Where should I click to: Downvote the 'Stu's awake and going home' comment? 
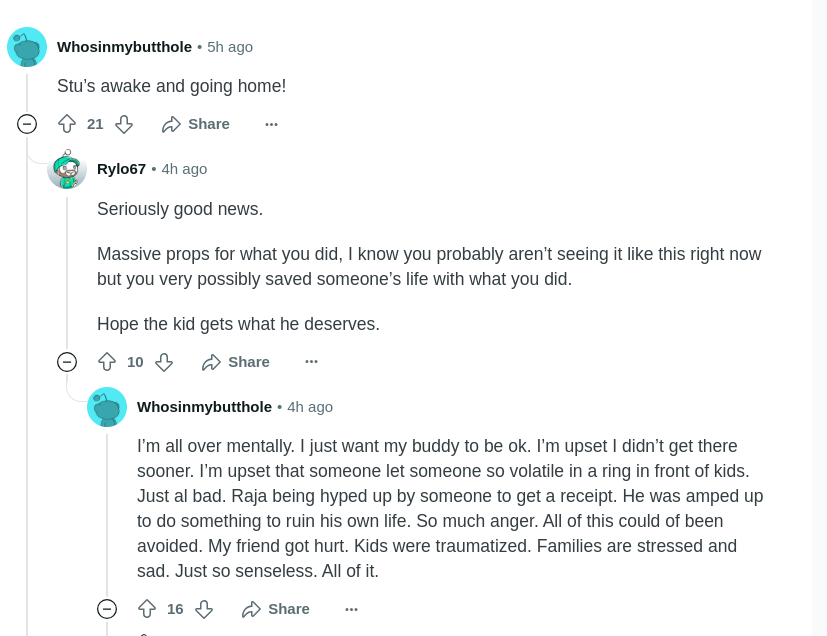tap(124, 124)
